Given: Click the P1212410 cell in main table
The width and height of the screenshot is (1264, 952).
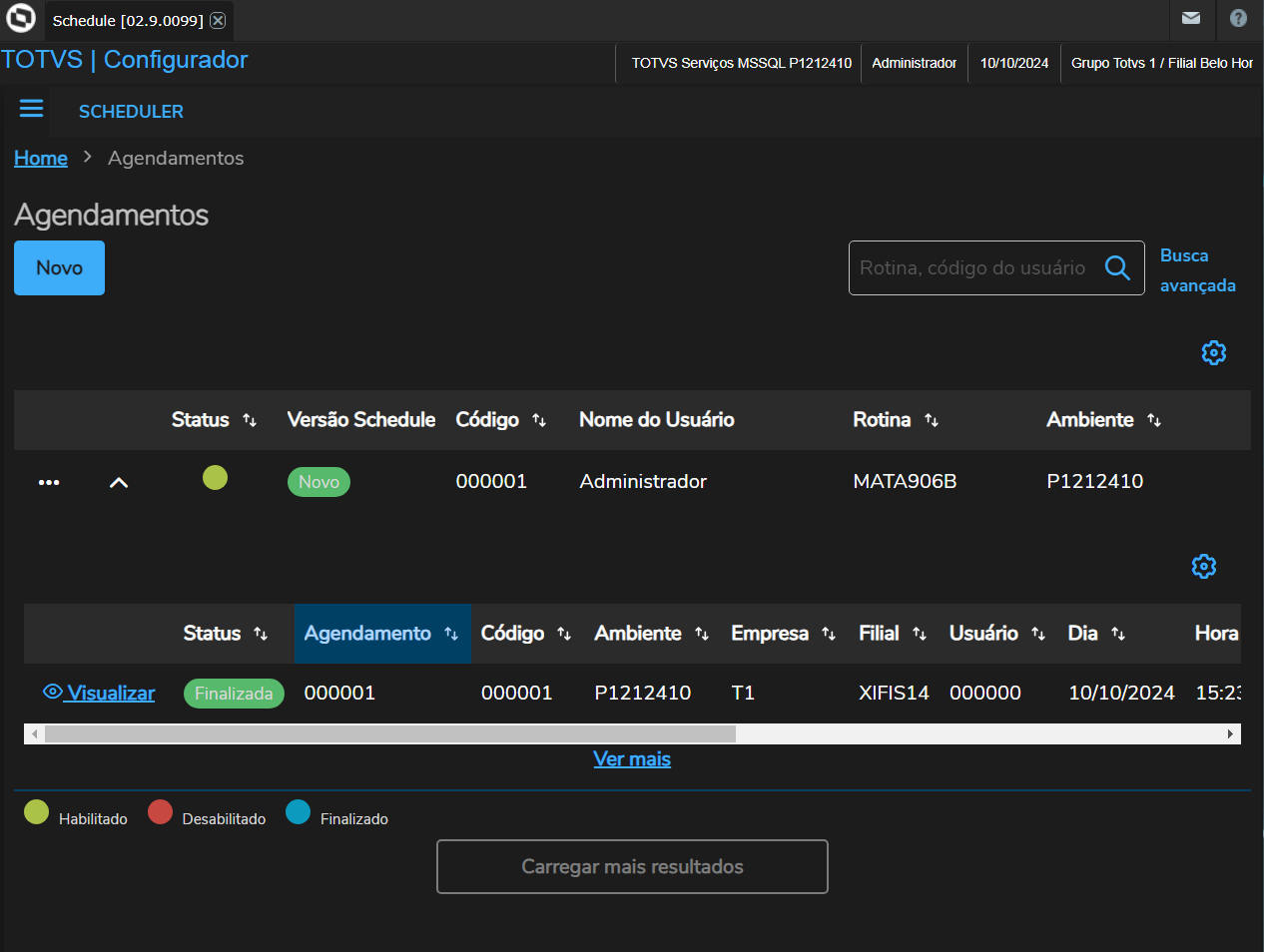Looking at the screenshot, I should [1094, 481].
